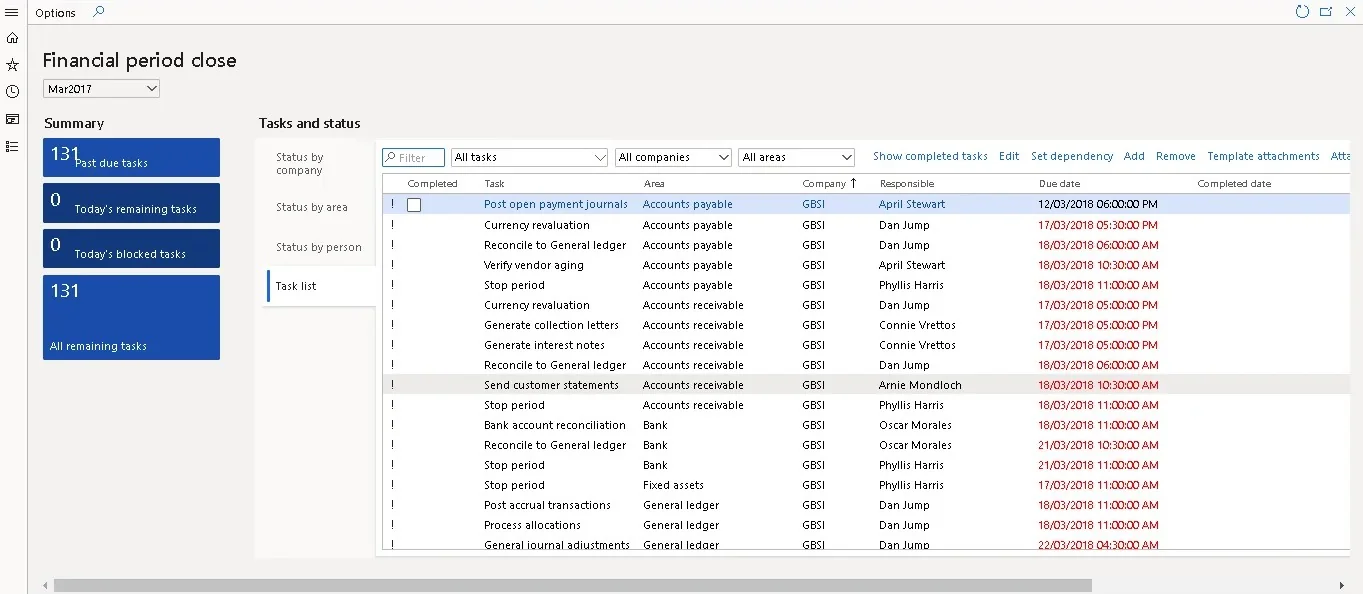This screenshot has height=594, width=1363.
Task: Open Recent clock icon in sidebar
Action: tap(12, 92)
